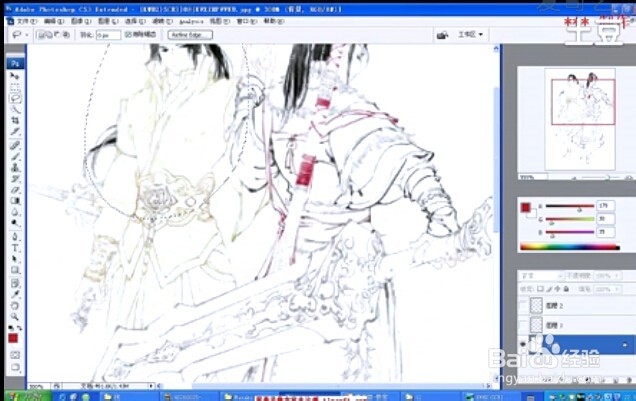Select the Path Selection tool
The height and width of the screenshot is (401, 636).
click(x=15, y=259)
